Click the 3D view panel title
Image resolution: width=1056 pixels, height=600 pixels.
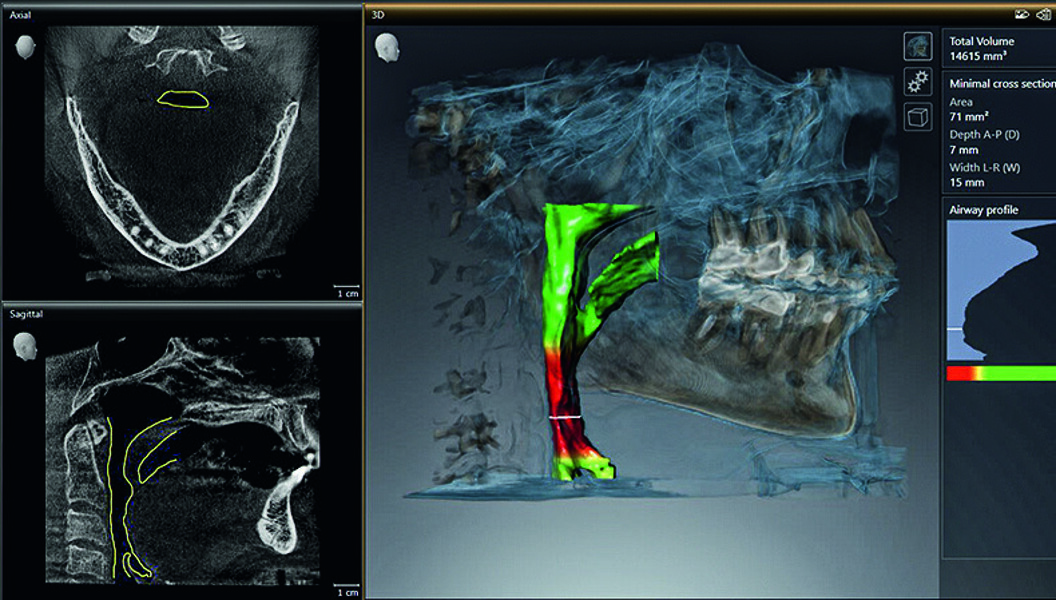click(x=378, y=15)
